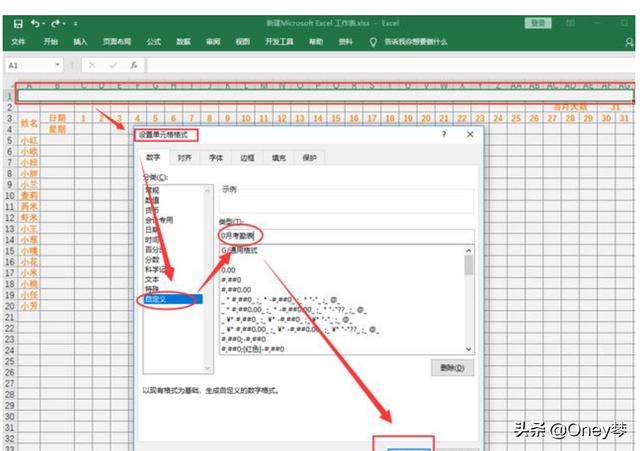
Task: Open the 文件 menu
Action: pos(18,42)
